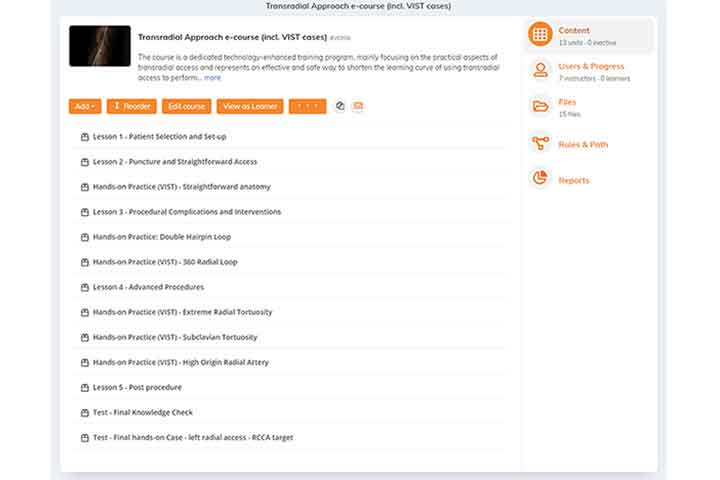Image resolution: width=720 pixels, height=480 pixels.
Task: Click unit icon beside Lesson 4 - Advanced Procedures
Action: [84, 288]
